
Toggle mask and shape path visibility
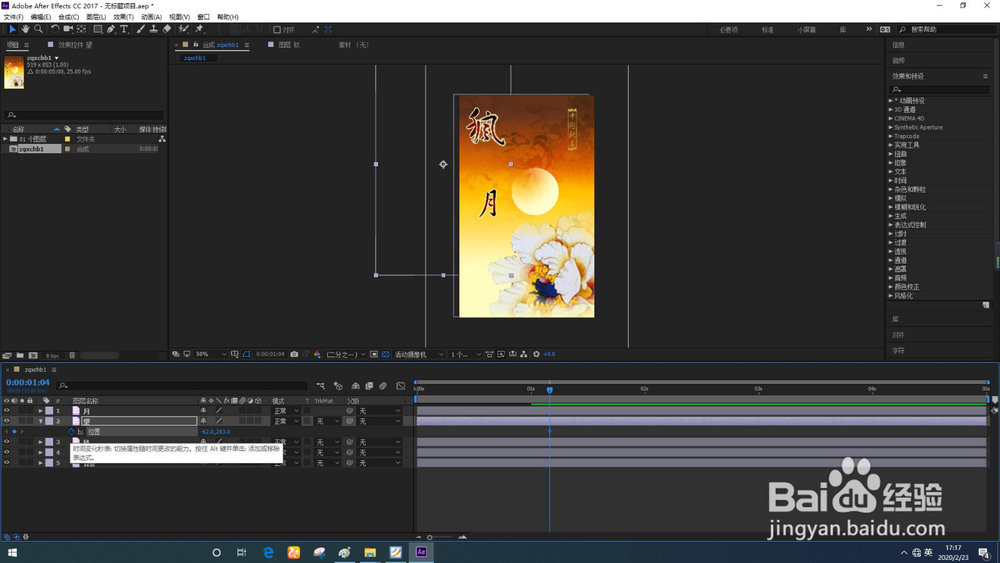click(246, 354)
